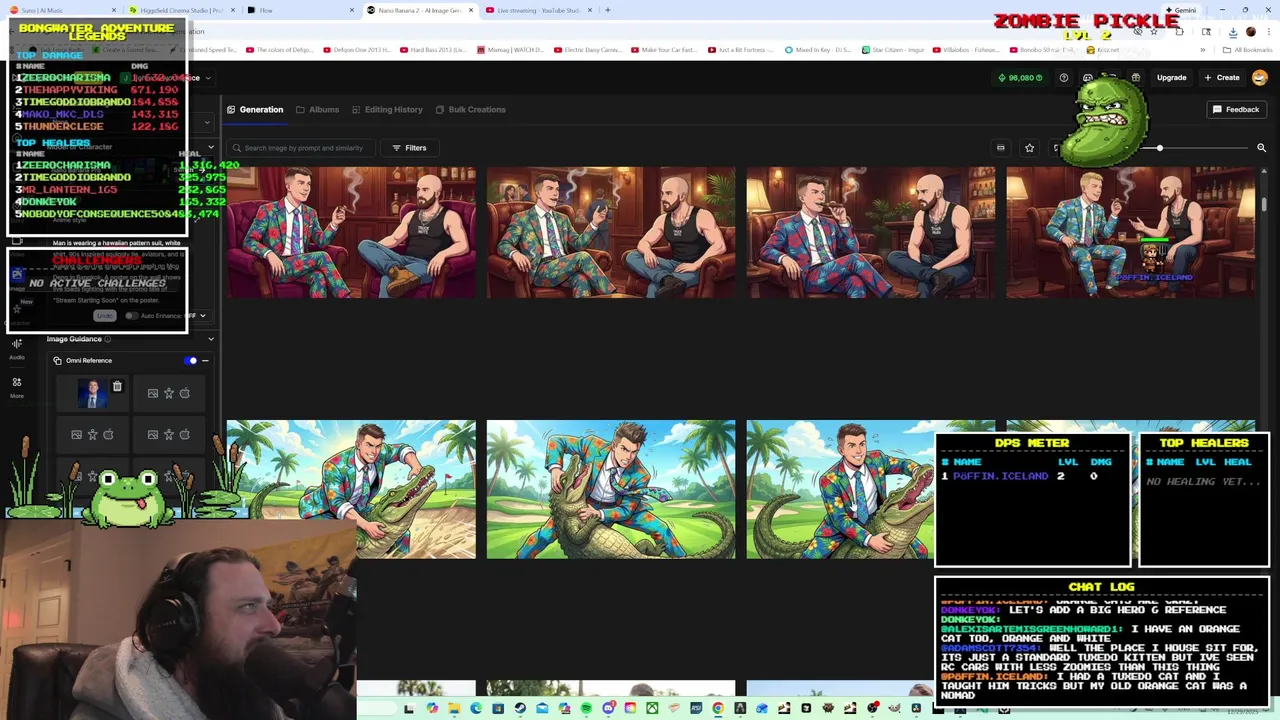Open the Editing History tab
The image size is (1280, 720).
coord(386,109)
